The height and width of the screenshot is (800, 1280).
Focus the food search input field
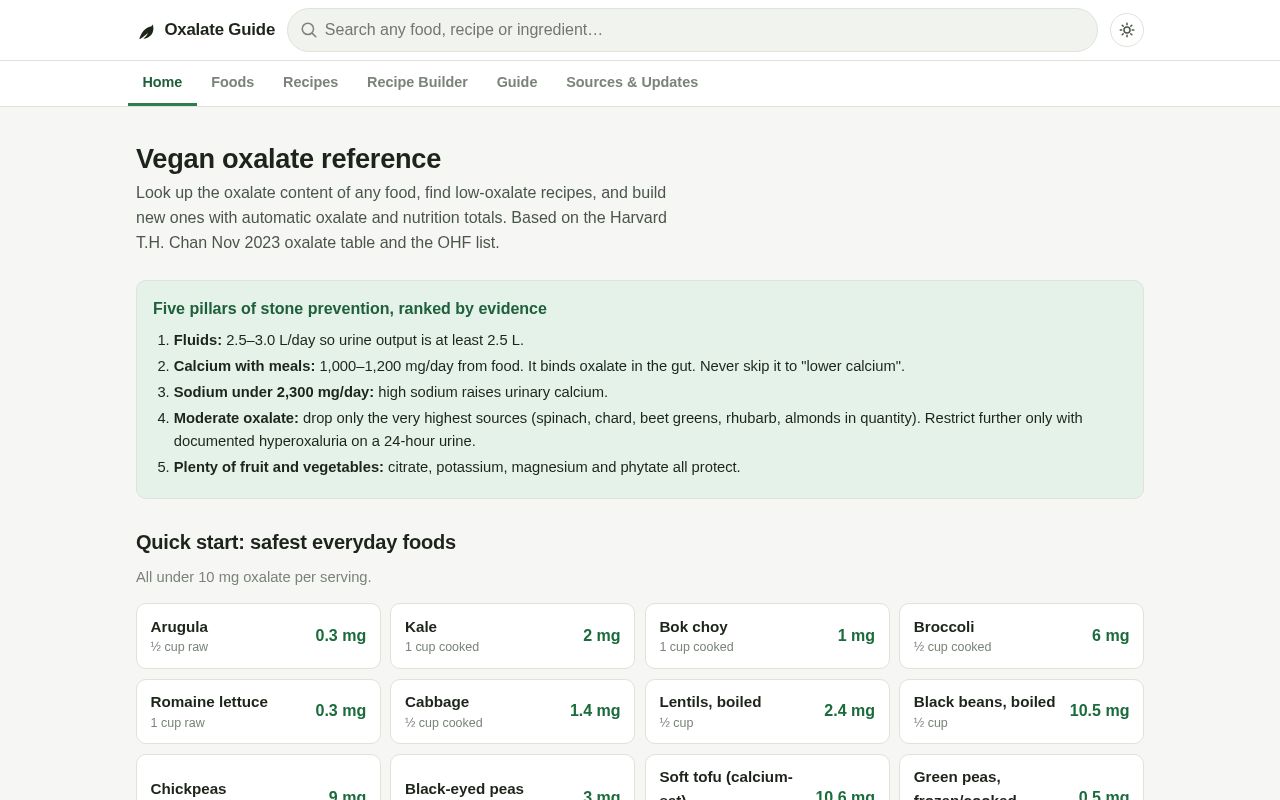[692, 30]
